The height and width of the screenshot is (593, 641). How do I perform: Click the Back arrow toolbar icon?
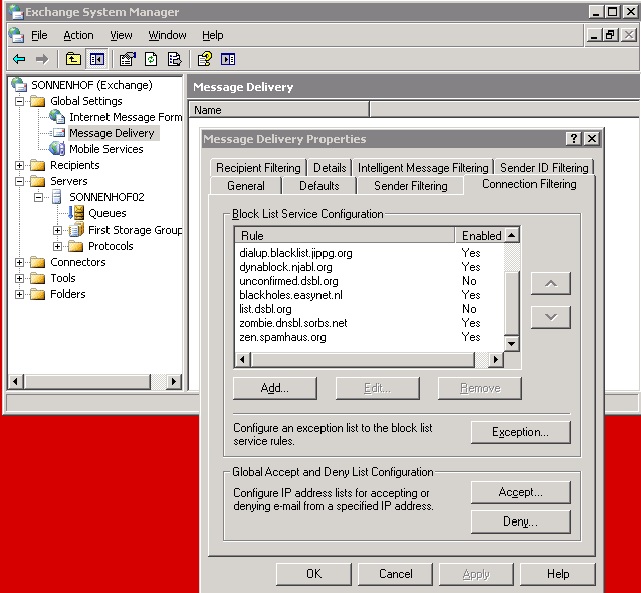(19, 59)
